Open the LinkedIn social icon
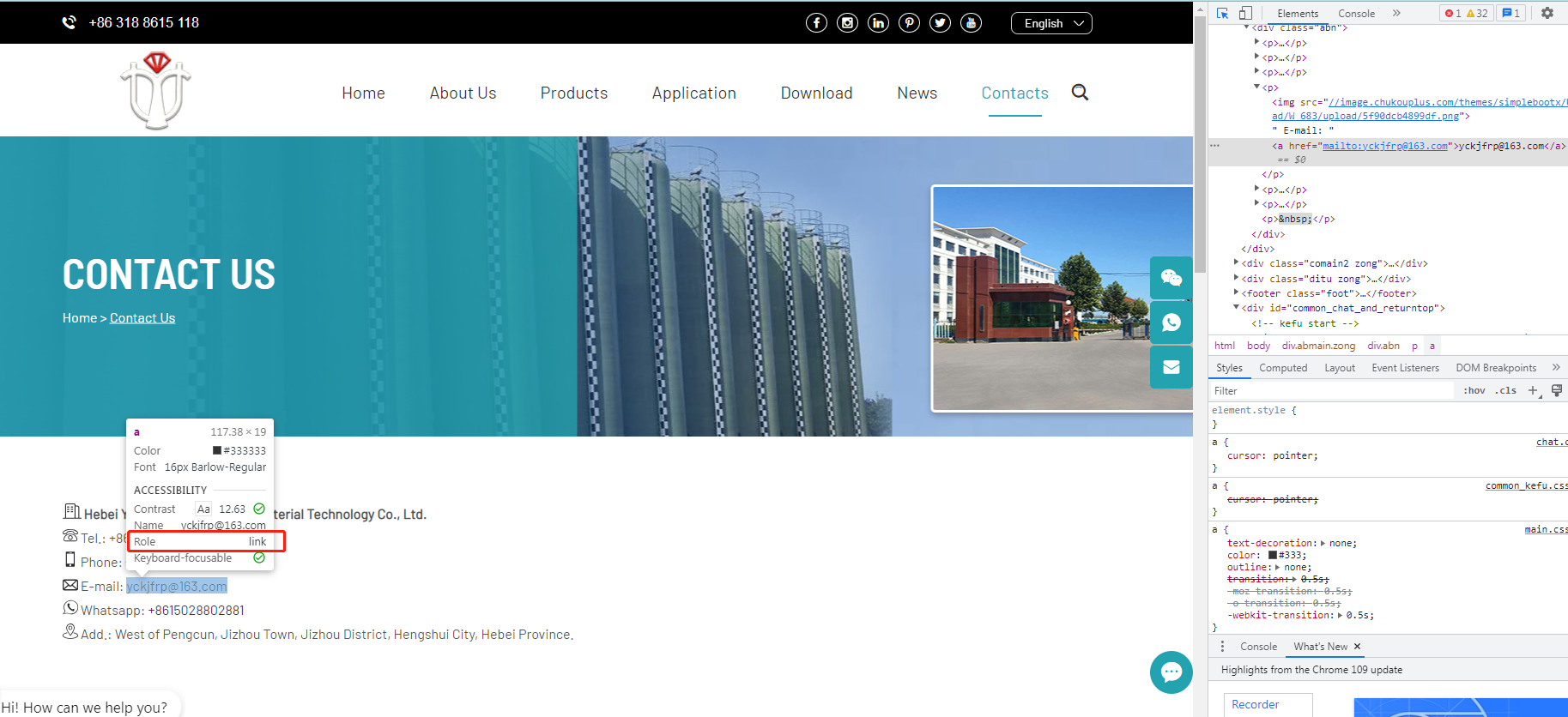The width and height of the screenshot is (1568, 717). [878, 23]
